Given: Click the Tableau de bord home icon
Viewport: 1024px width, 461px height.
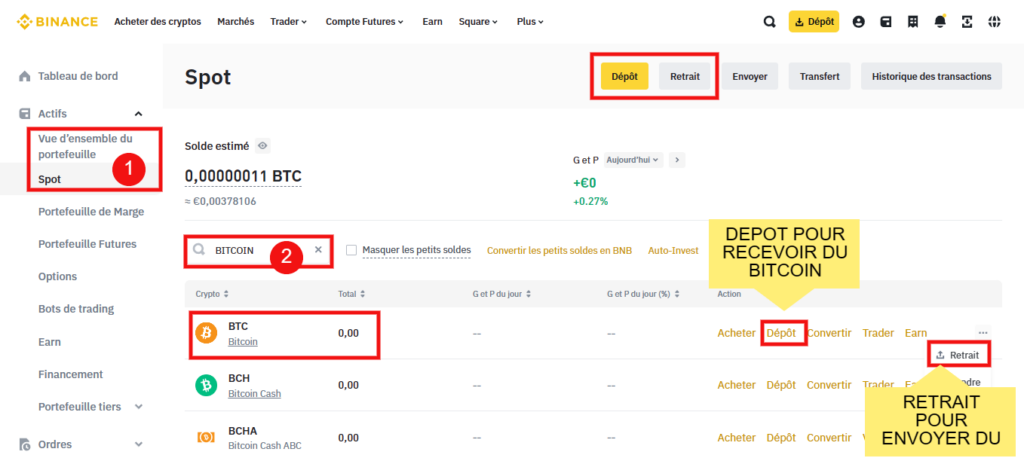Looking at the screenshot, I should point(25,76).
